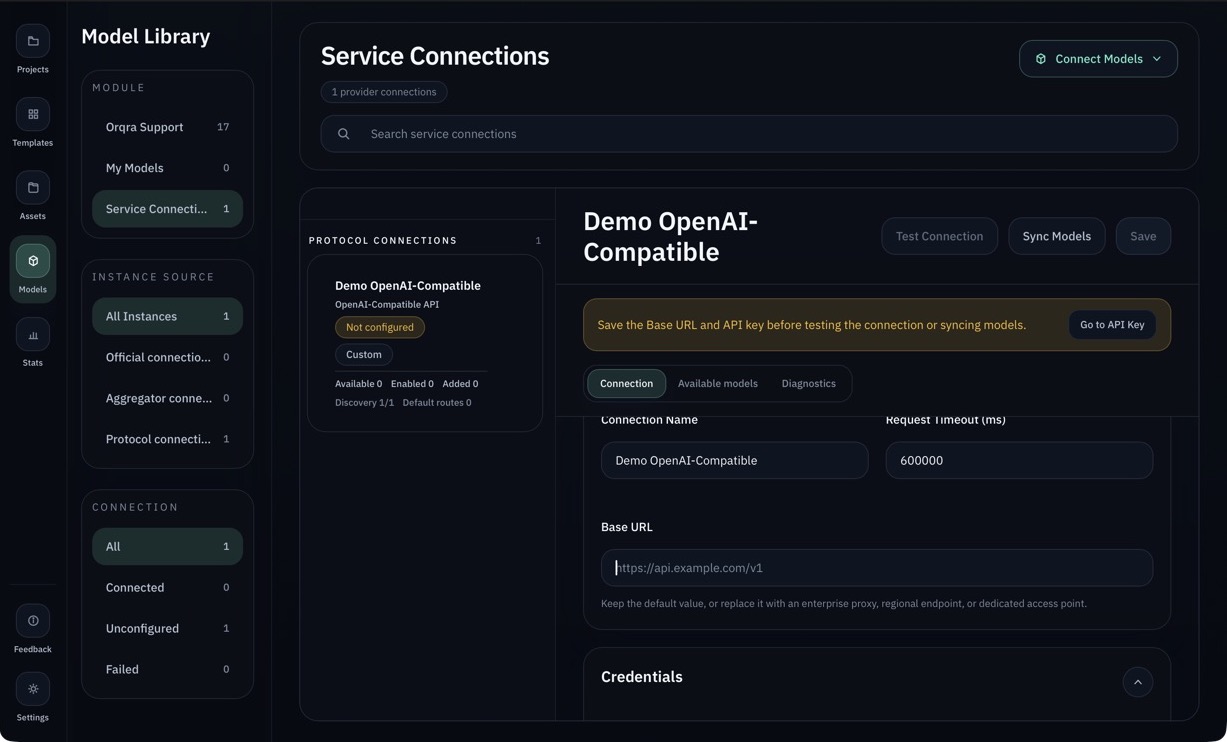
Task: Select the Demo OpenAI-Compatible connection card
Action: 425,343
